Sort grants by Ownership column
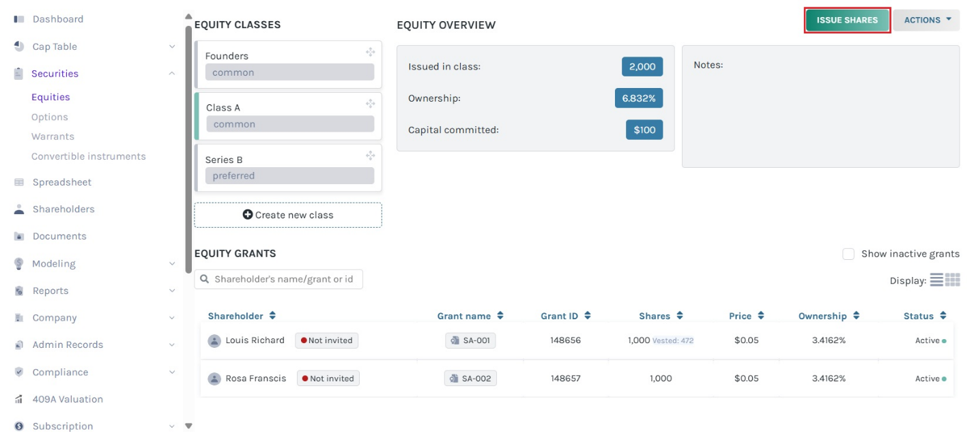Screen dimensions: 974x440 click(x=828, y=316)
